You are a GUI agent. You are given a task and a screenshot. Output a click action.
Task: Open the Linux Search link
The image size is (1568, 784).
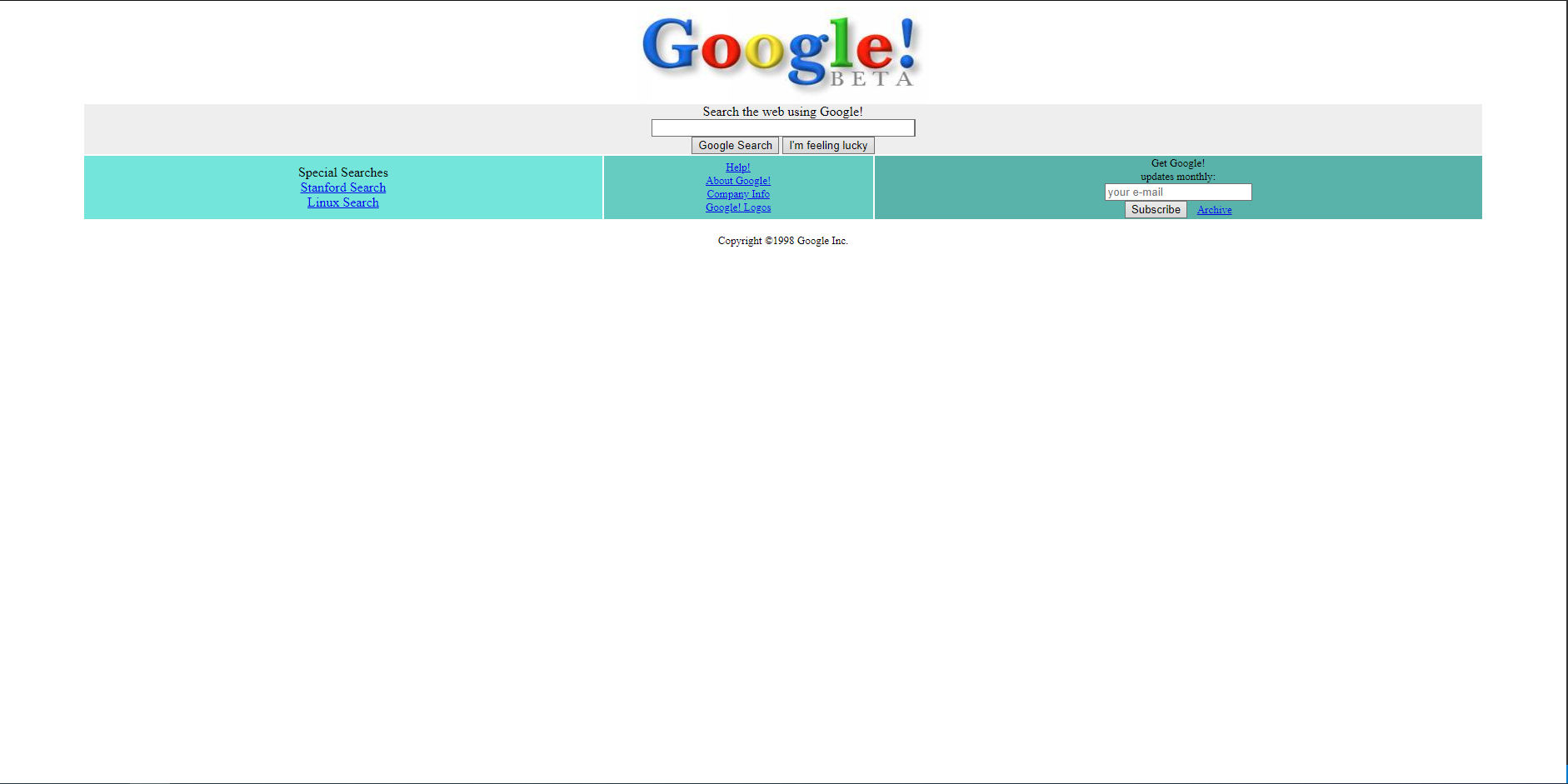click(x=342, y=202)
